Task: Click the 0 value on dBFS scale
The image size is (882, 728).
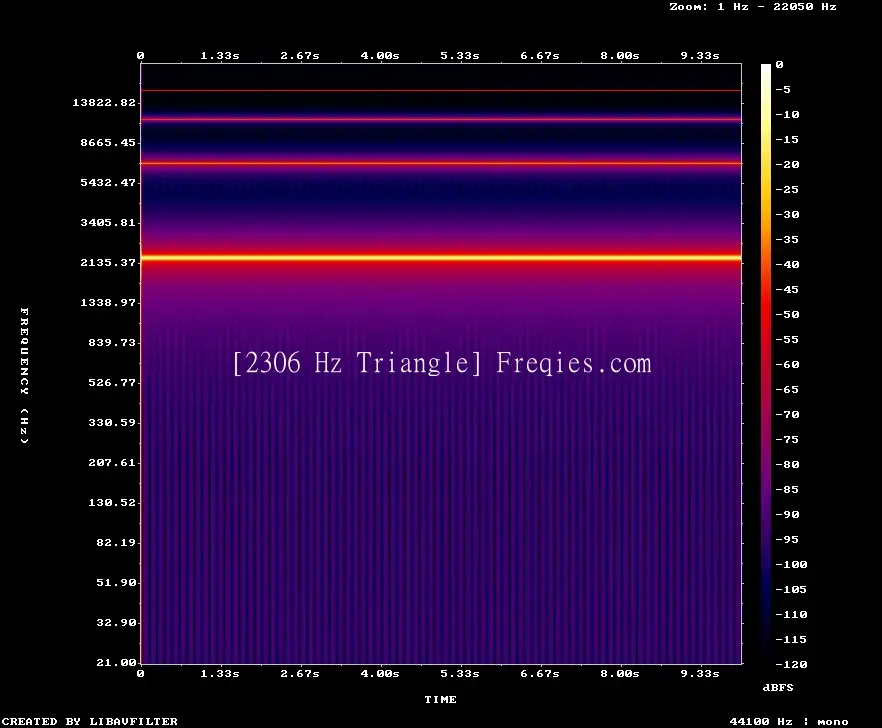Action: tap(779, 65)
